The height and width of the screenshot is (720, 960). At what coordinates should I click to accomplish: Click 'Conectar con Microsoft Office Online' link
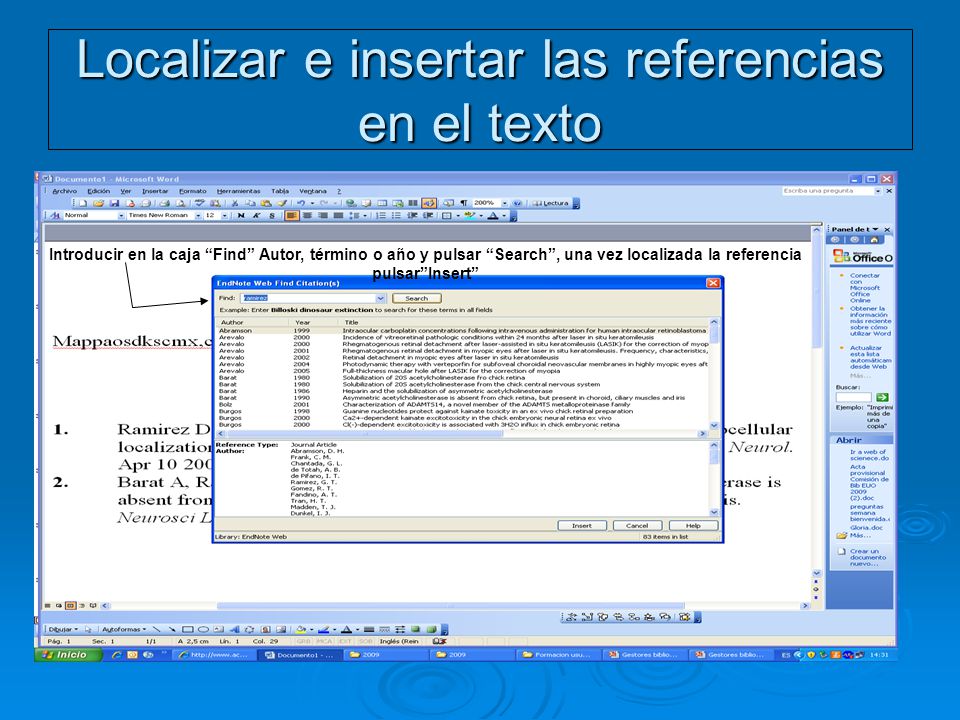click(864, 288)
